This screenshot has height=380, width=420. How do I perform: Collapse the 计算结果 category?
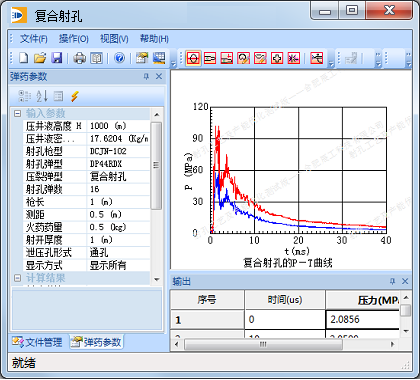point(17,278)
